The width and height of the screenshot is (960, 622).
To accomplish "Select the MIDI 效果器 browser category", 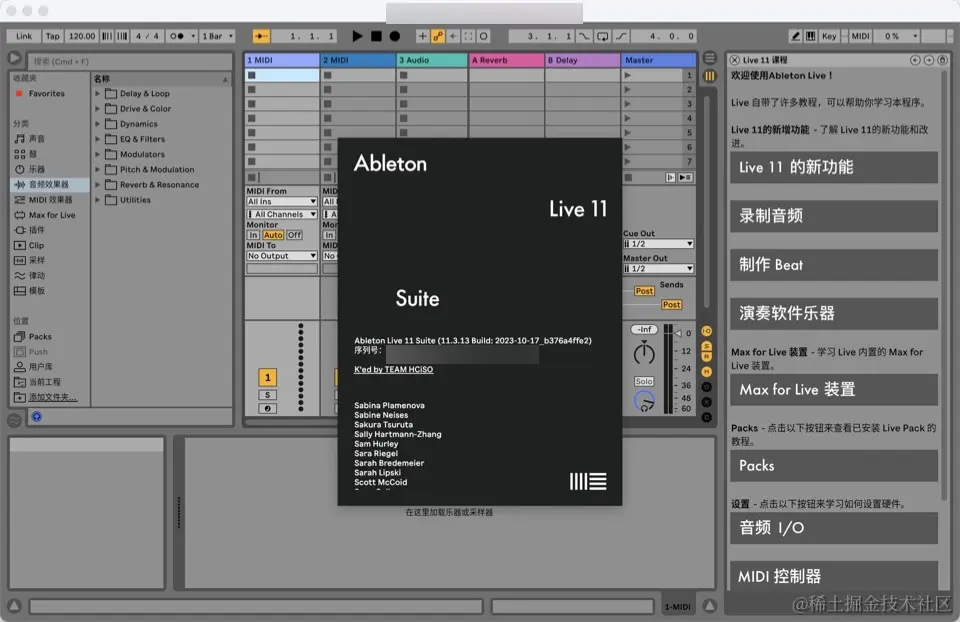I will point(50,200).
